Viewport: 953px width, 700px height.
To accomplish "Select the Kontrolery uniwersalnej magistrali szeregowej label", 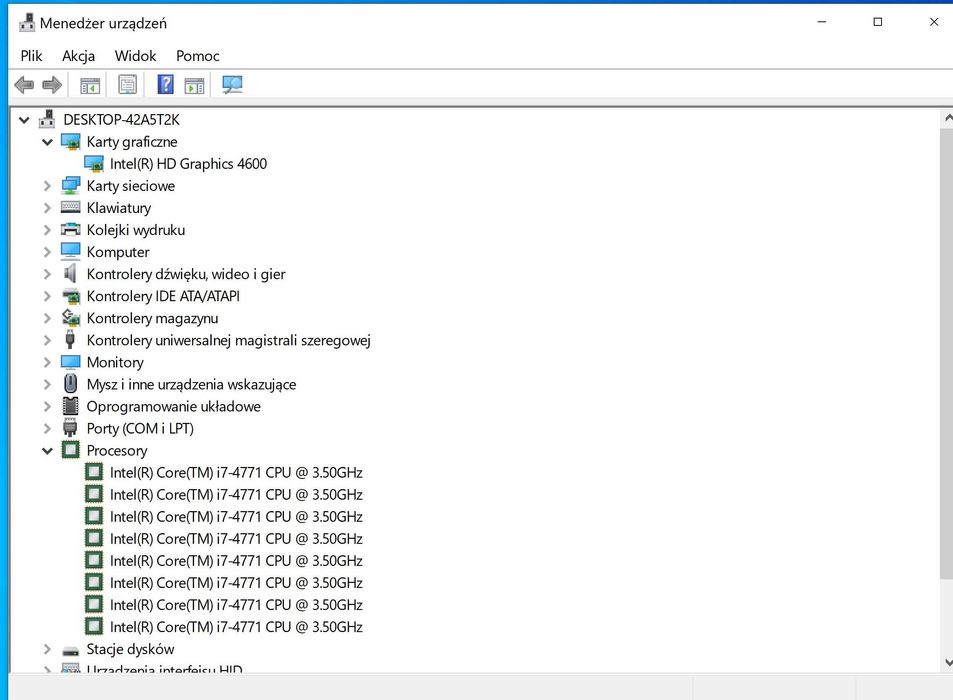I will pyautogui.click(x=229, y=340).
